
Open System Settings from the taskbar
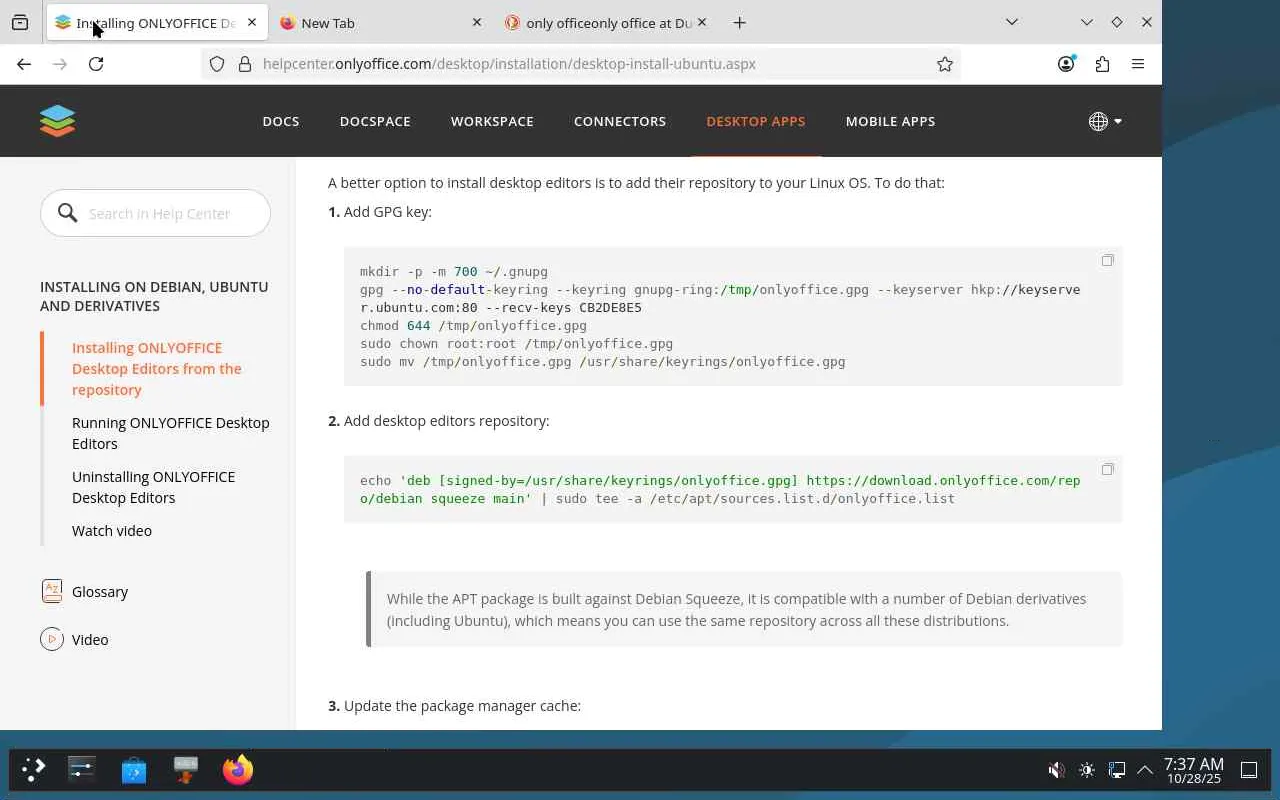pyautogui.click(x=82, y=769)
